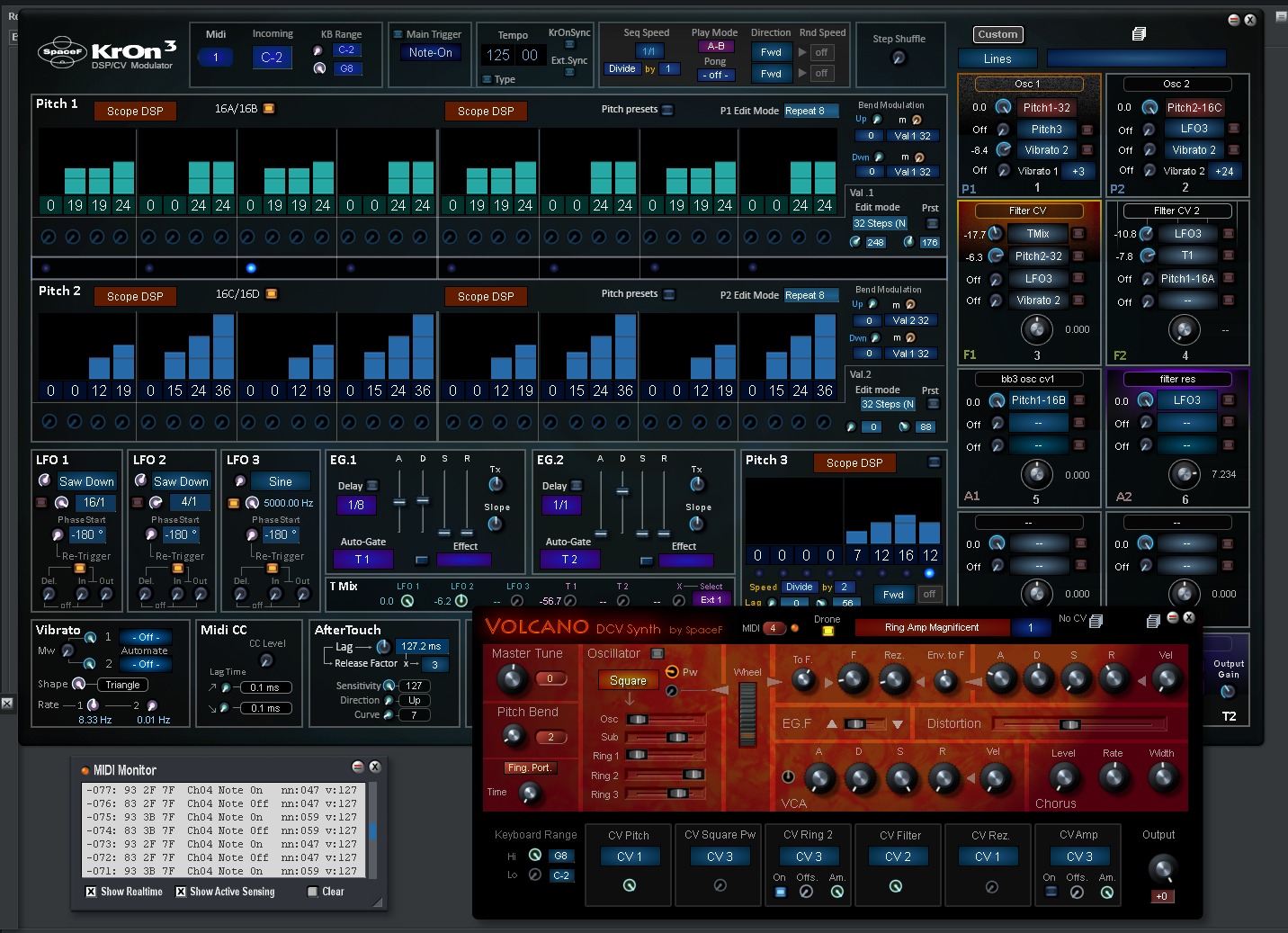Click the Filter CV TMix source button
The image size is (1288, 933).
(x=1038, y=234)
